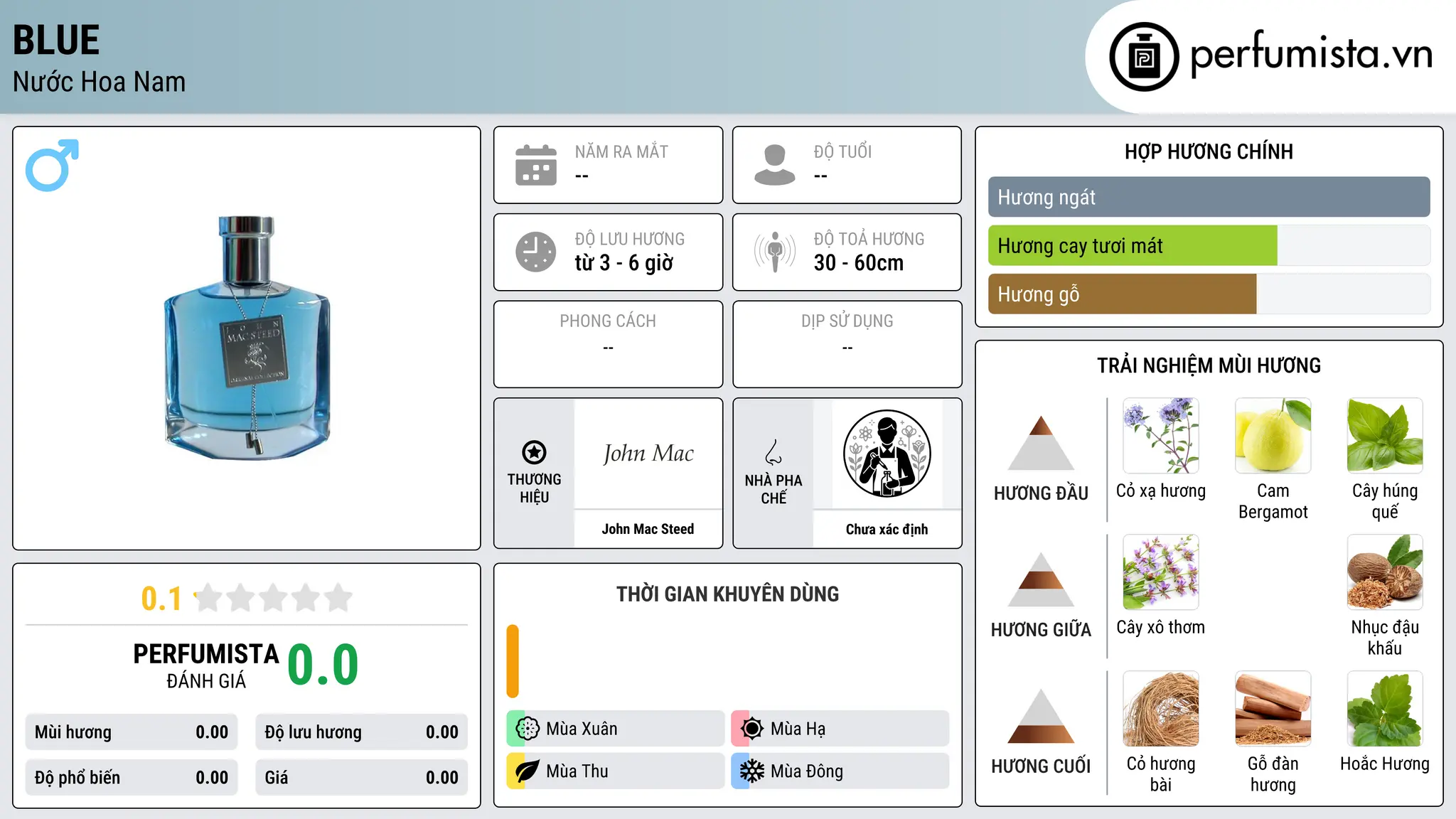This screenshot has width=1456, height=819.
Task: Open the Cây xô thơm note image
Action: point(1161,572)
